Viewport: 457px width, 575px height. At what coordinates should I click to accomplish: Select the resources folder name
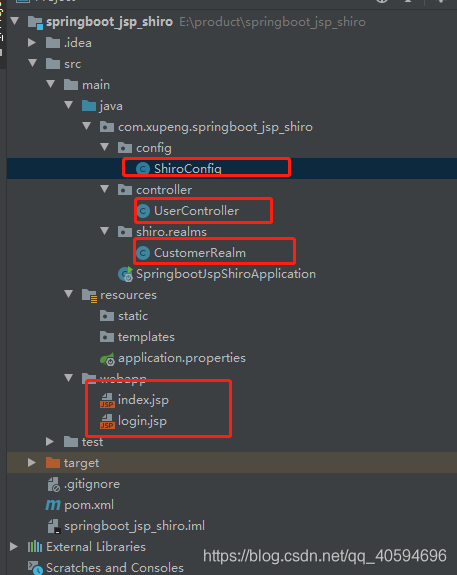click(128, 295)
